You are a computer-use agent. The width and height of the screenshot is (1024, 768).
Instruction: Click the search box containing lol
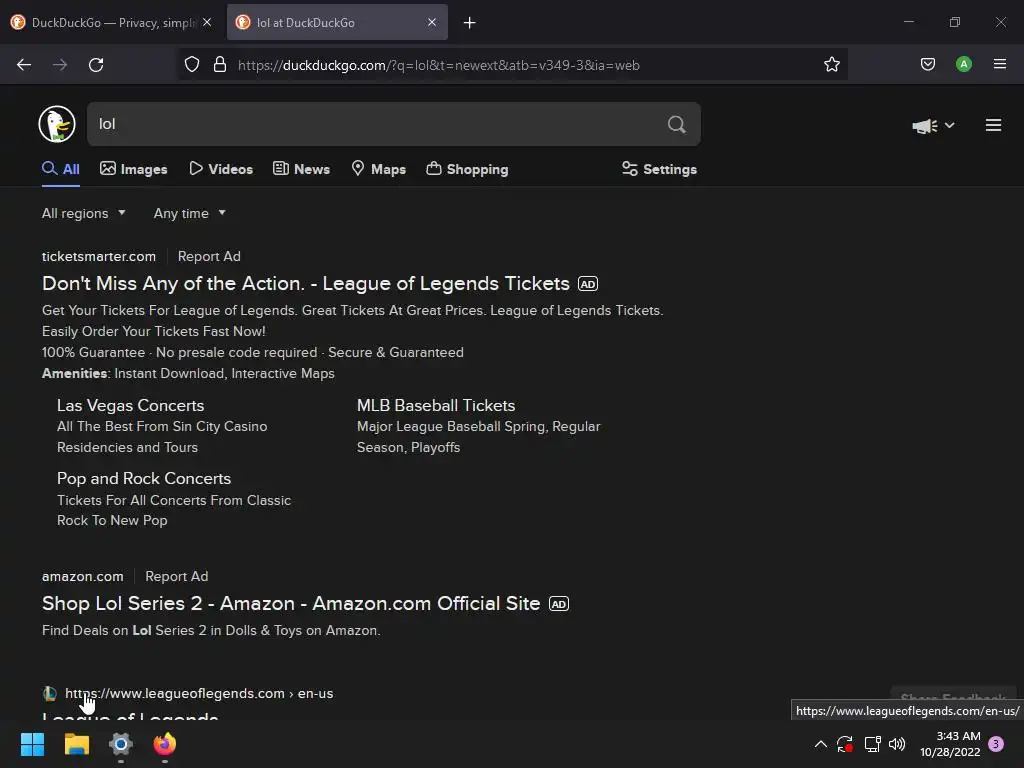tap(393, 124)
